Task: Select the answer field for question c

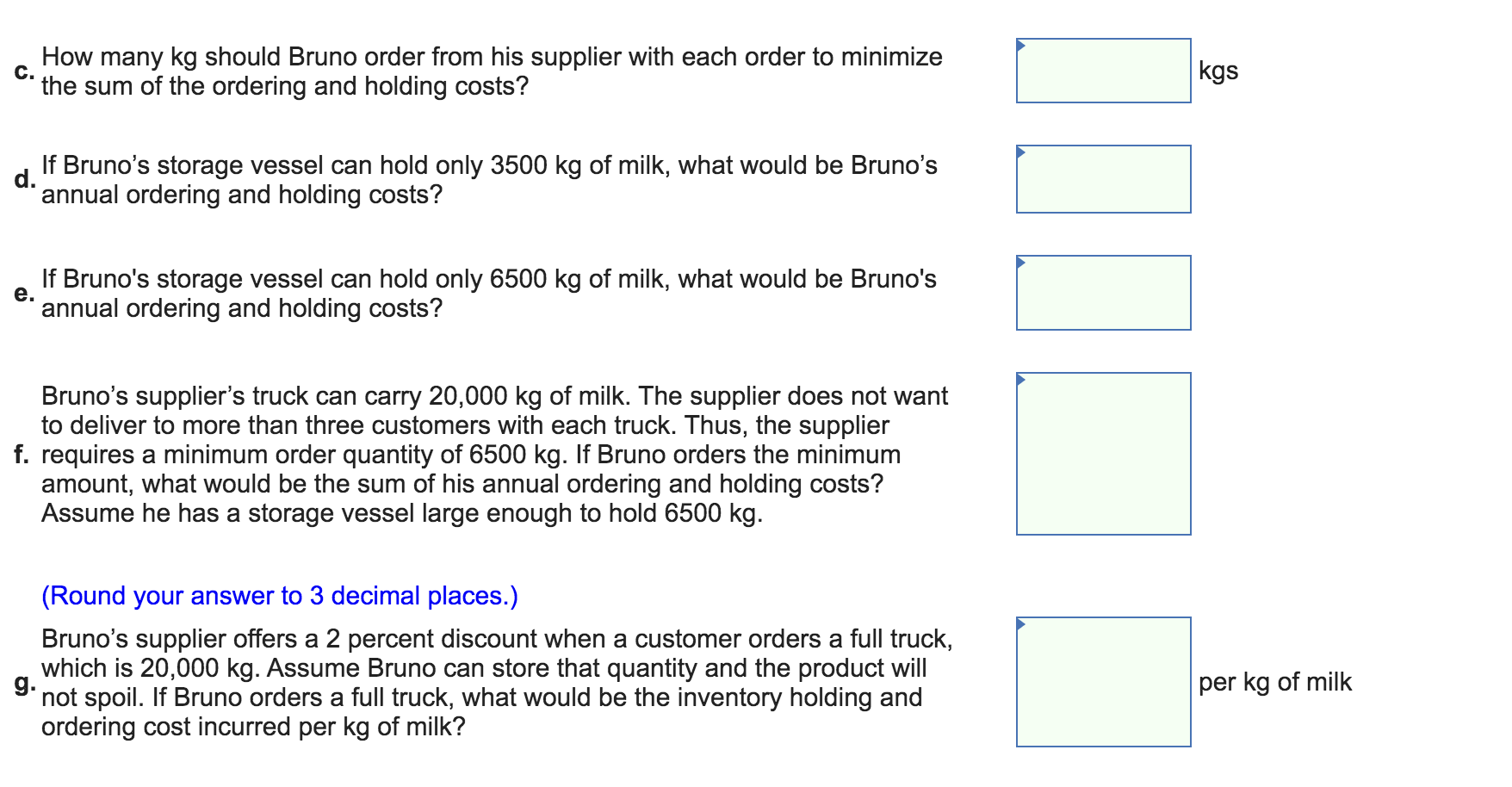Action: [1103, 71]
